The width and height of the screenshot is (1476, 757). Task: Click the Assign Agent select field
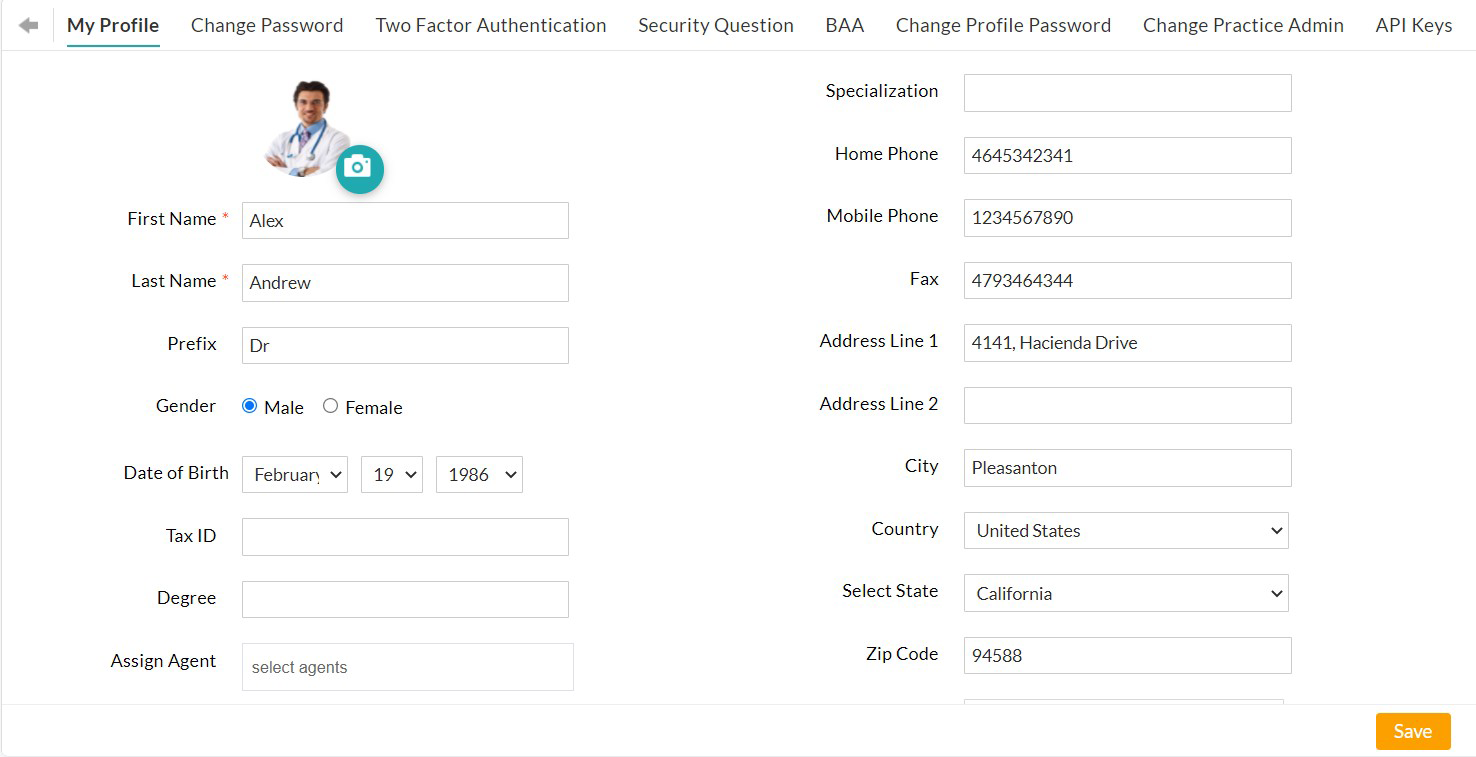407,667
